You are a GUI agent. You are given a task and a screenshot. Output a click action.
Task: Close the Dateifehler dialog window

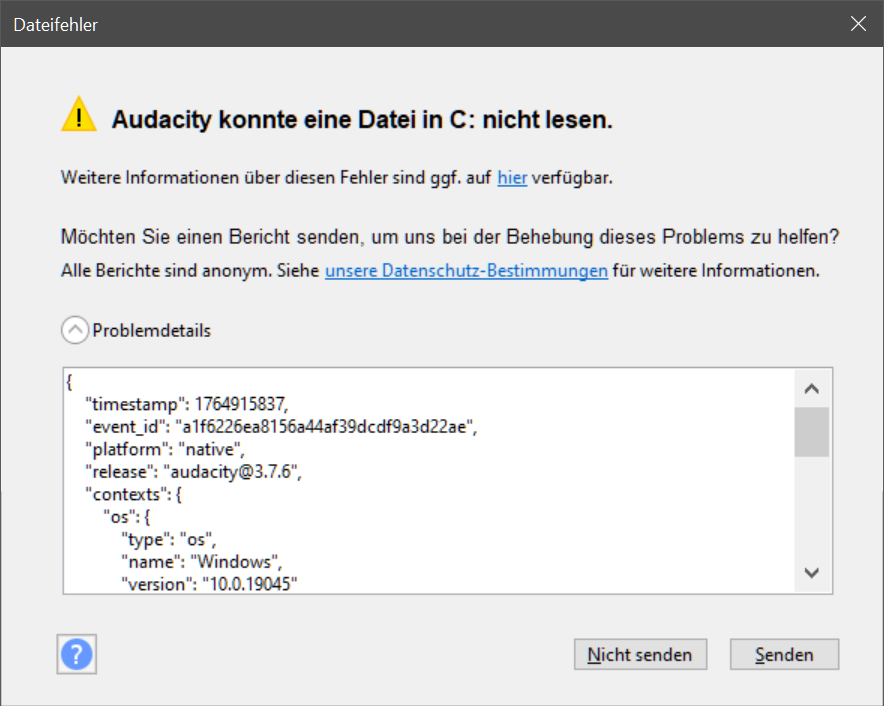click(x=857, y=25)
